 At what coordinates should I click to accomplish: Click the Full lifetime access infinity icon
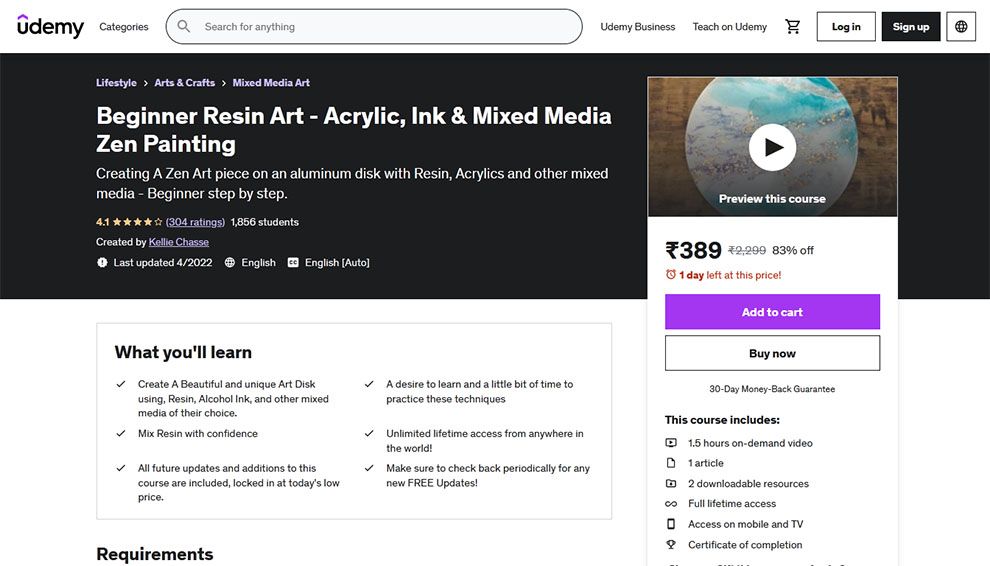[671, 503]
